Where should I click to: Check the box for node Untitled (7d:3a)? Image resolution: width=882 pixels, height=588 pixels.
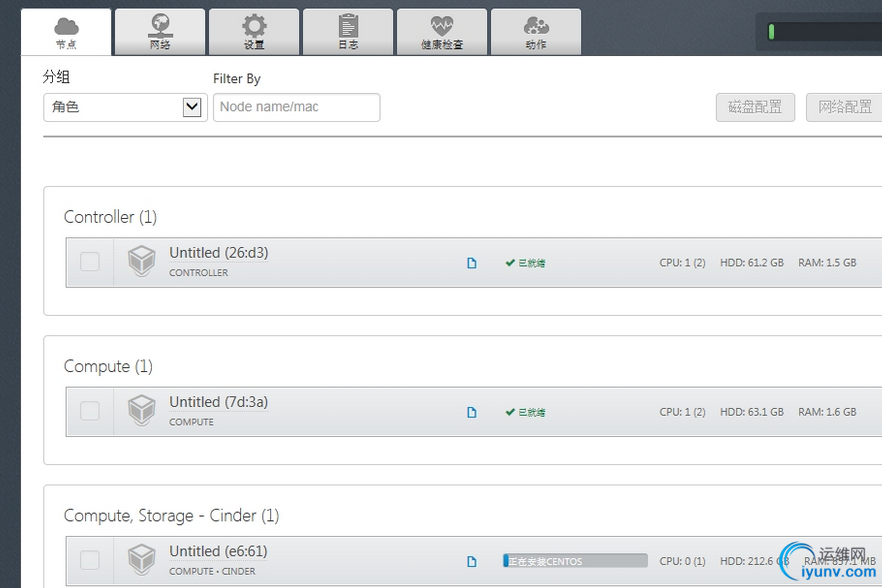tap(89, 411)
